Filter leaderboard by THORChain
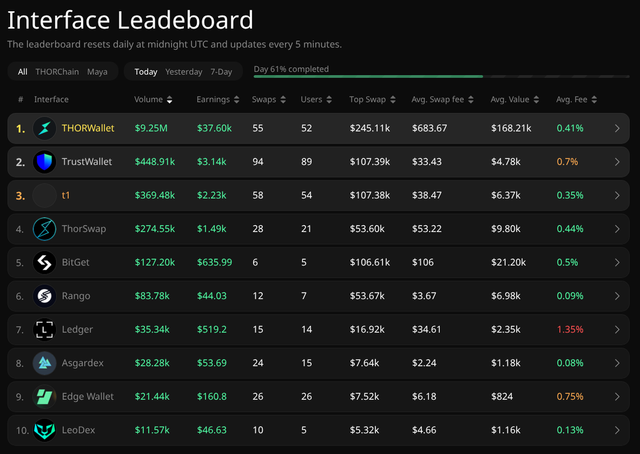The height and width of the screenshot is (454, 640). tap(57, 72)
